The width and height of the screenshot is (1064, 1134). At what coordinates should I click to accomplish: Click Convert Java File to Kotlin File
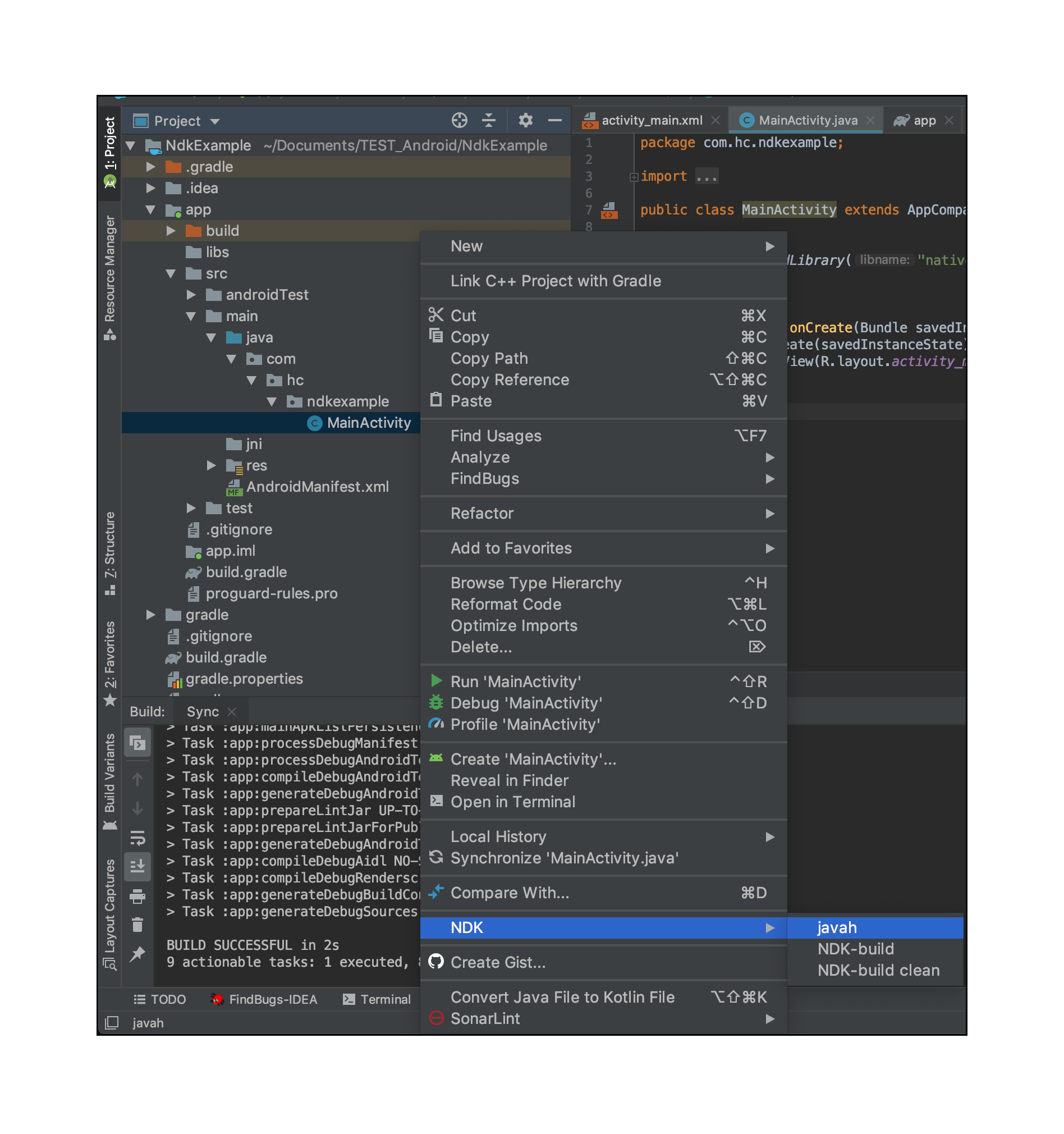coord(603,997)
